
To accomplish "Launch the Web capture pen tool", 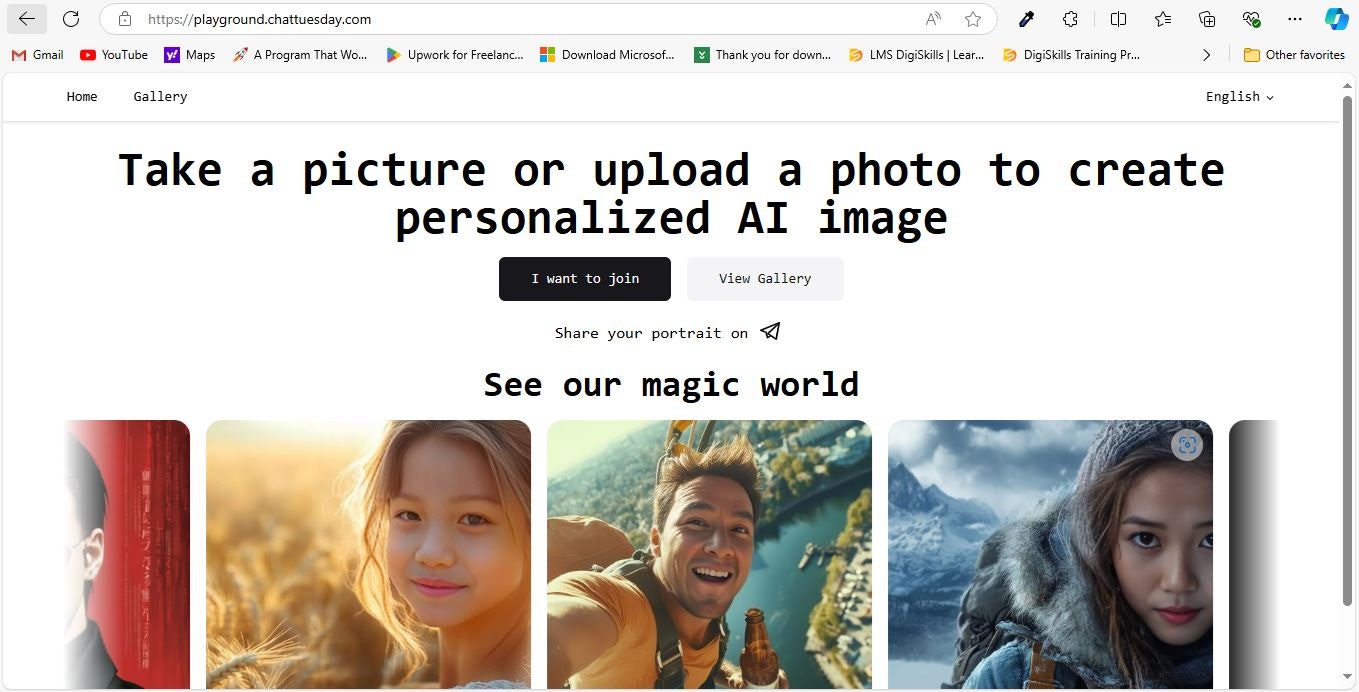I will click(1026, 19).
